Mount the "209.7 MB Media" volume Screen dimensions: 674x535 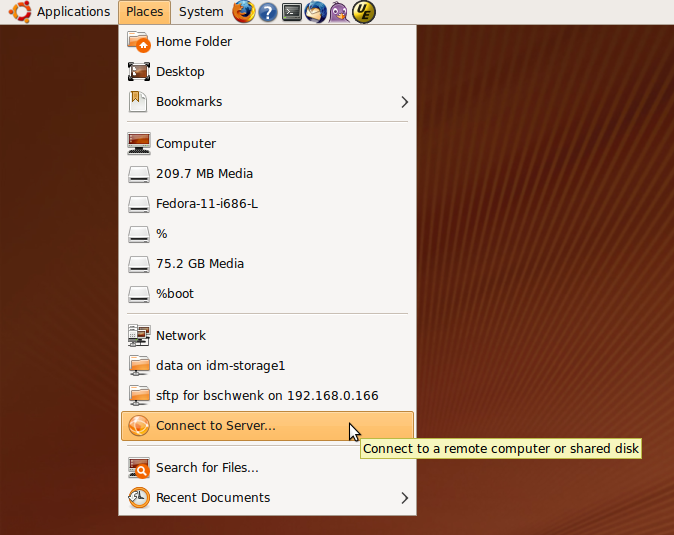(267, 174)
